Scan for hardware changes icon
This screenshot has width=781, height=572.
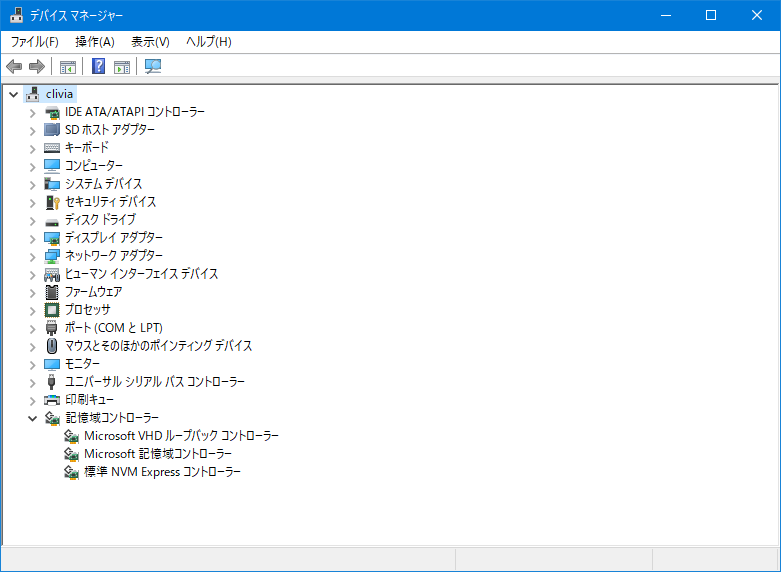[x=153, y=66]
